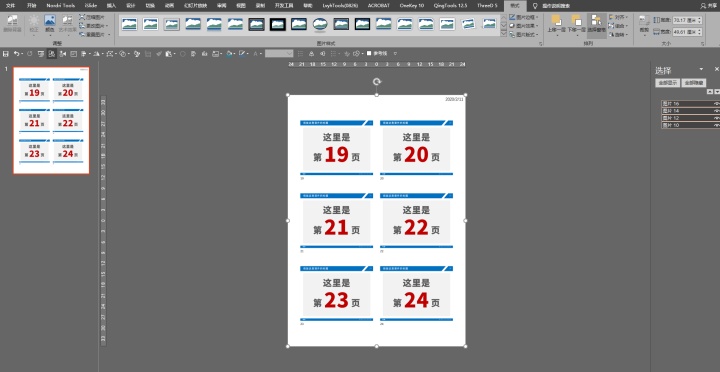The width and height of the screenshot is (720, 372).
Task: Click the Paste clipboard icon in quick toolbar
Action: (169, 54)
